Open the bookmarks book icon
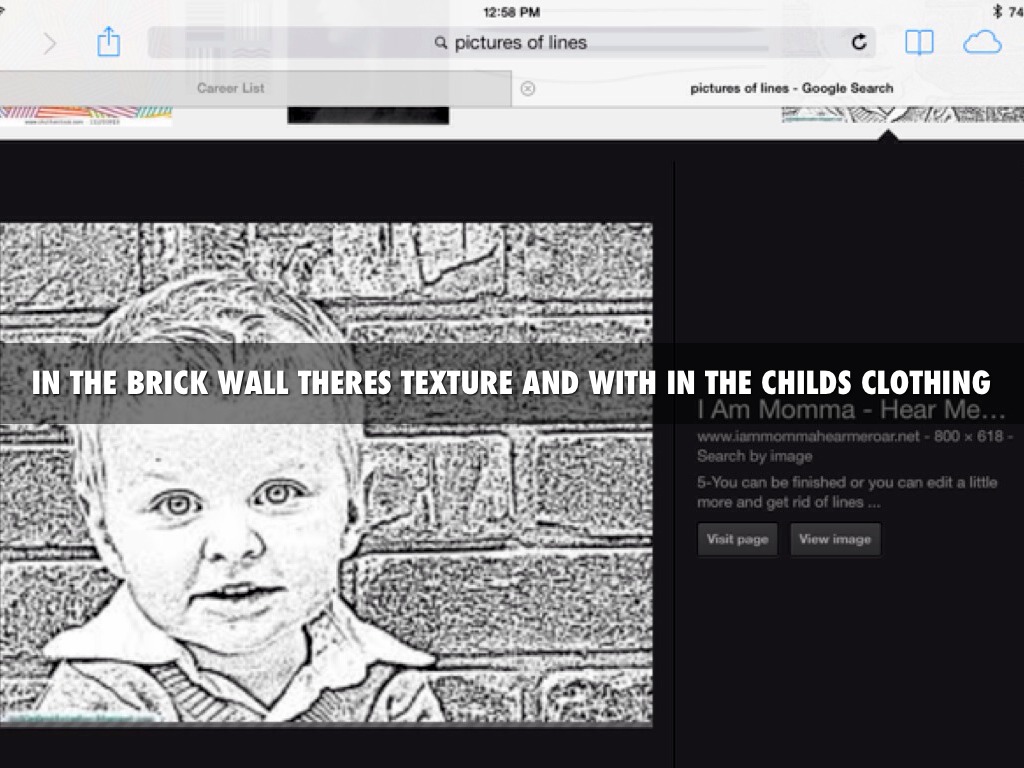The width and height of the screenshot is (1024, 768). pos(919,42)
